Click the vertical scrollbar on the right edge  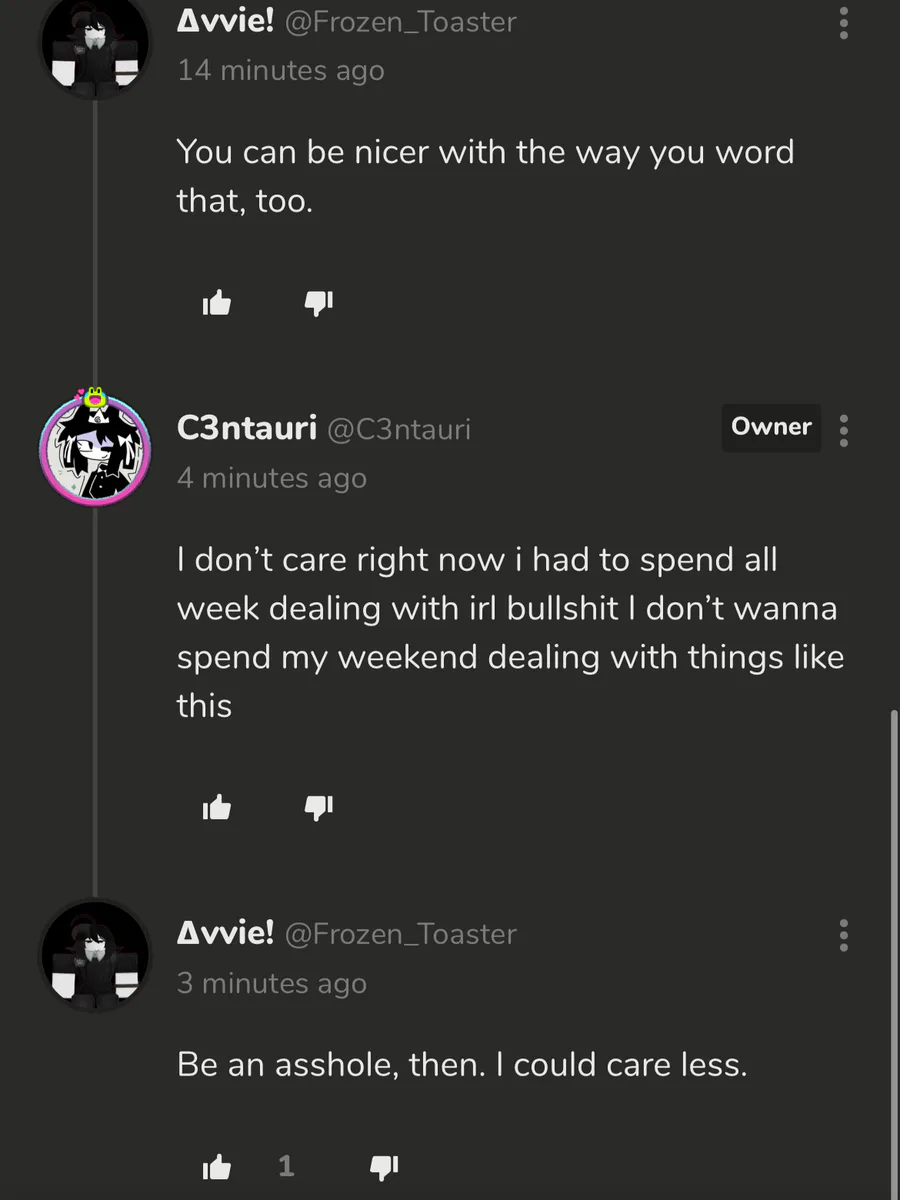tap(893, 950)
